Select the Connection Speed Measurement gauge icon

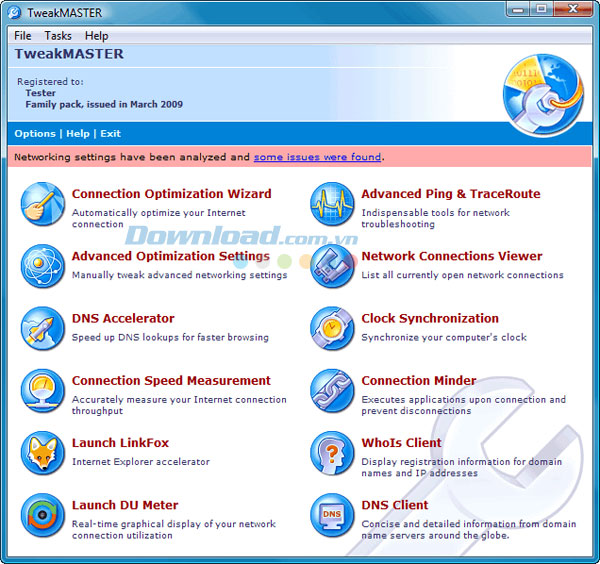42,390
